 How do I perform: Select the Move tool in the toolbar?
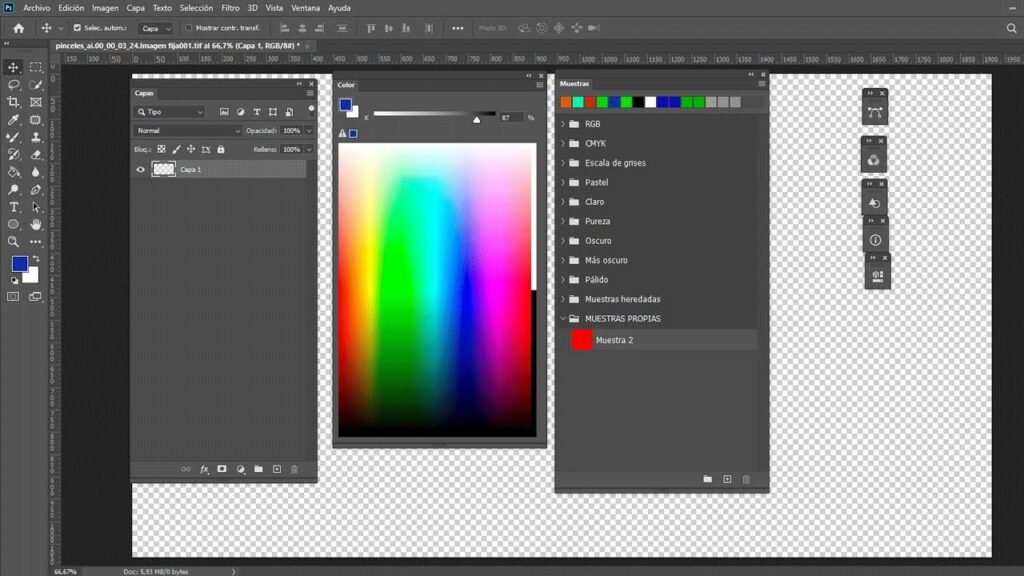(x=12, y=68)
